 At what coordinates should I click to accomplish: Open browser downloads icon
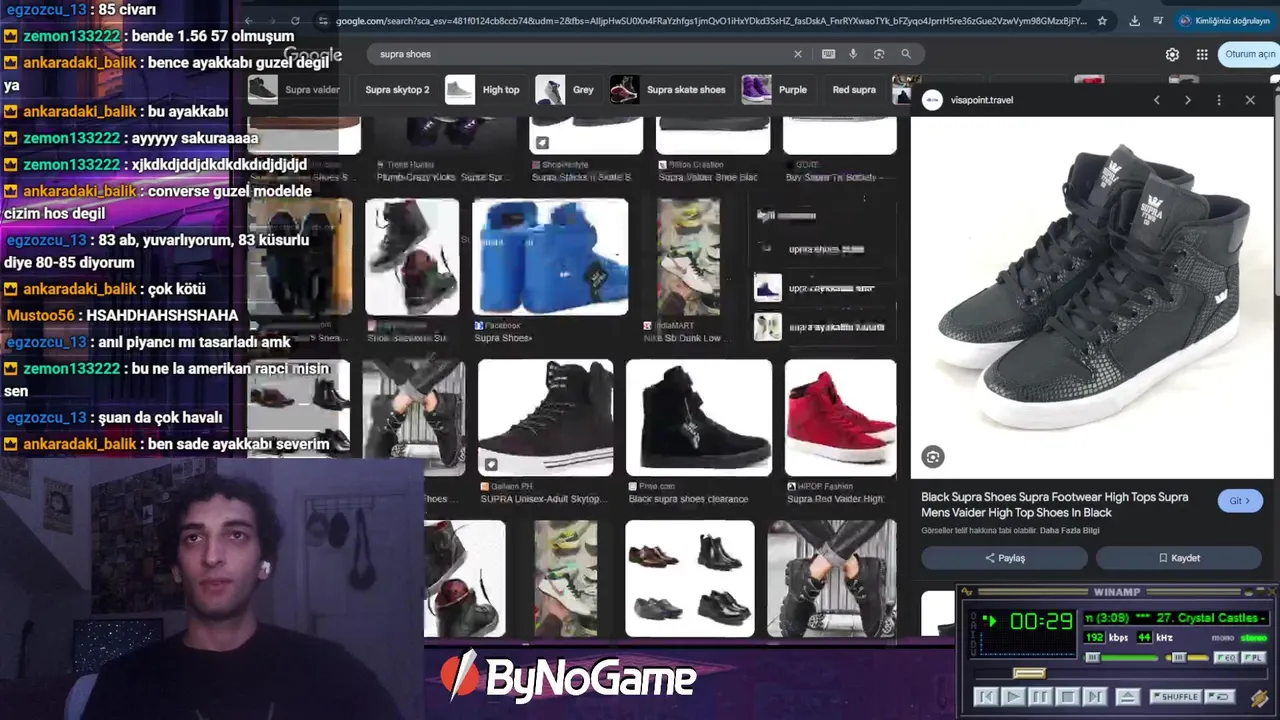[x=1135, y=21]
